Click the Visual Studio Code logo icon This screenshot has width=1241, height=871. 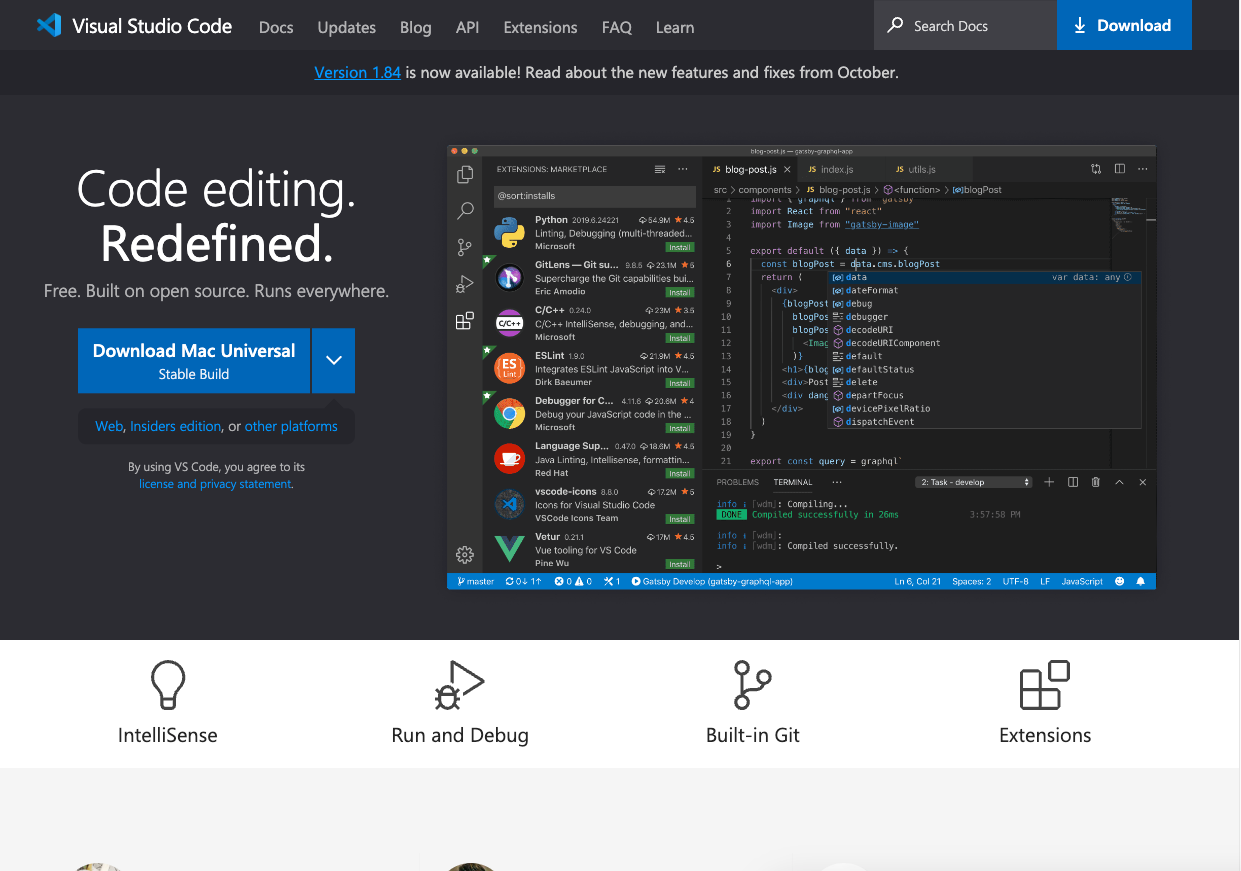click(x=49, y=26)
